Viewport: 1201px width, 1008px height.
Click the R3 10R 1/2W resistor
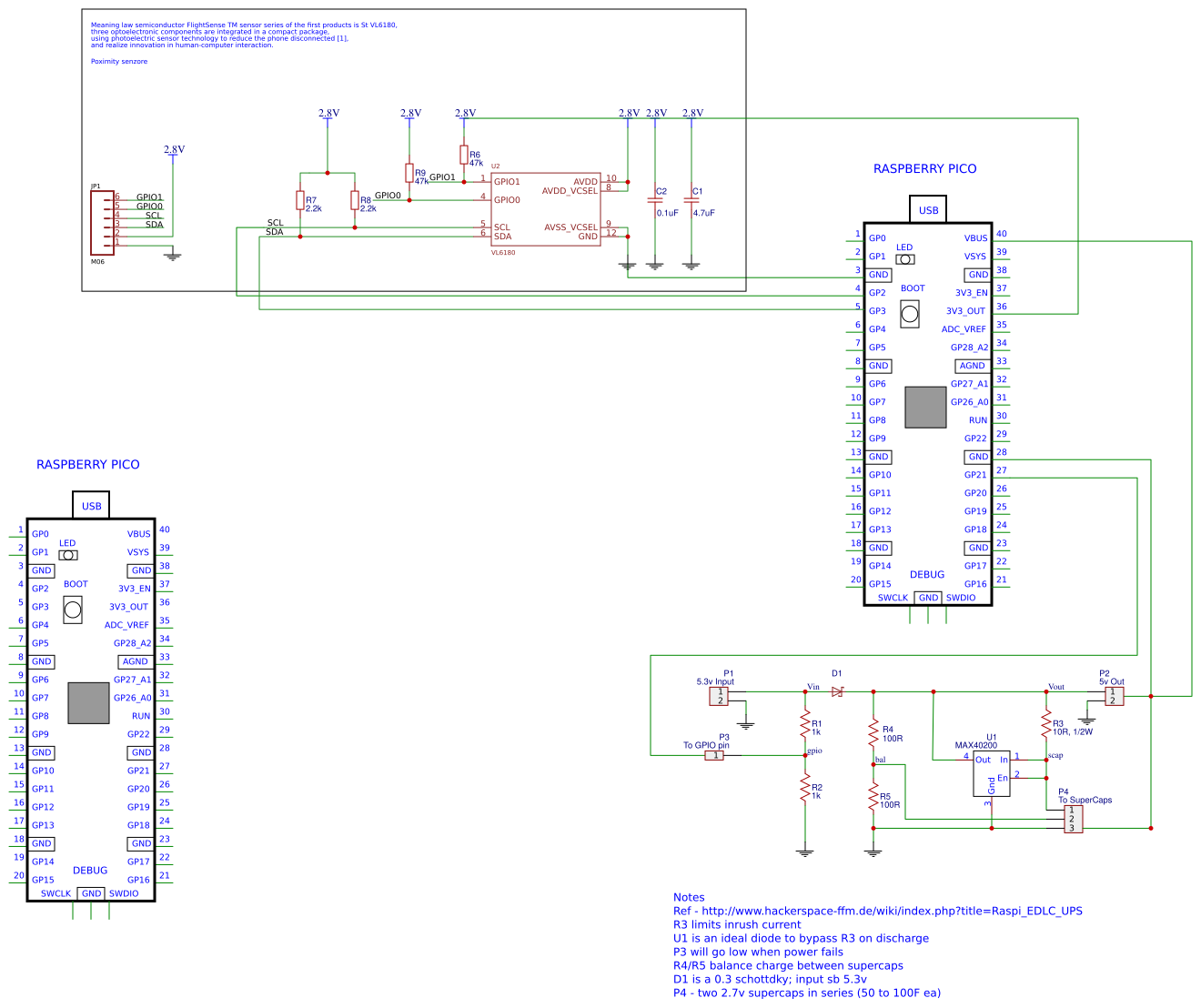click(x=1046, y=725)
